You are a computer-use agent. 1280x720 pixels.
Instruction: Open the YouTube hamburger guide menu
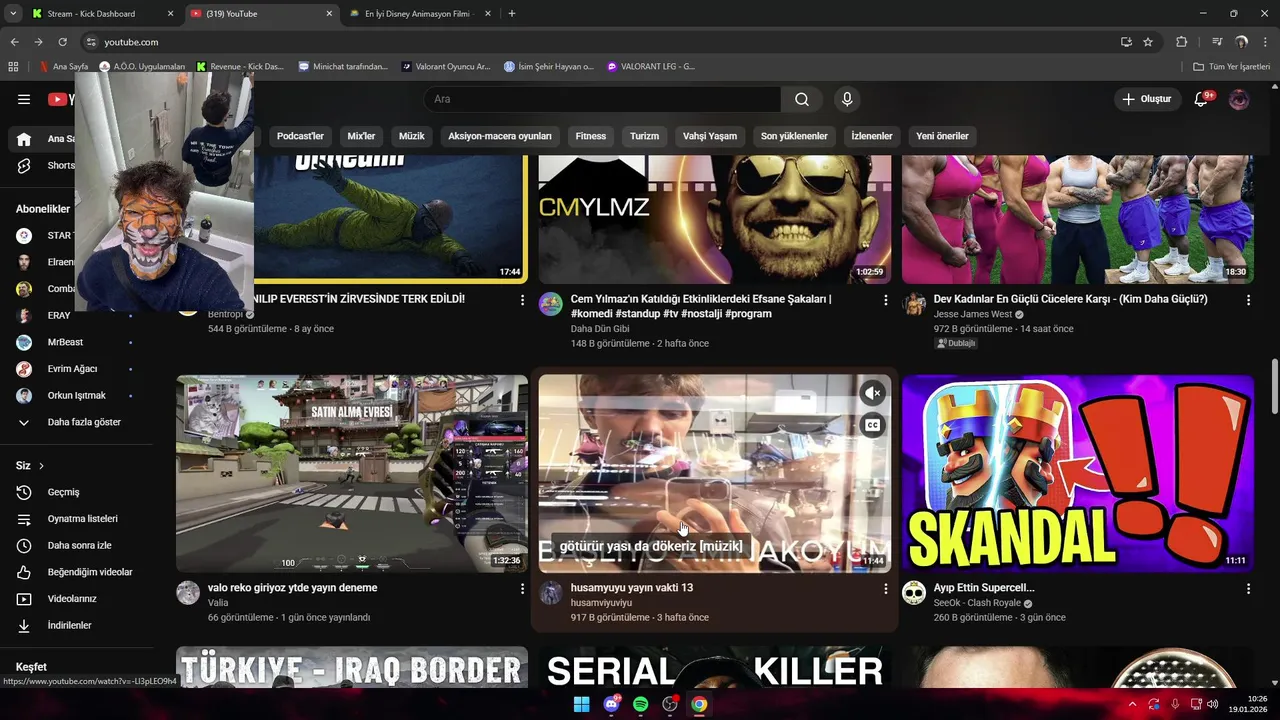point(24,99)
